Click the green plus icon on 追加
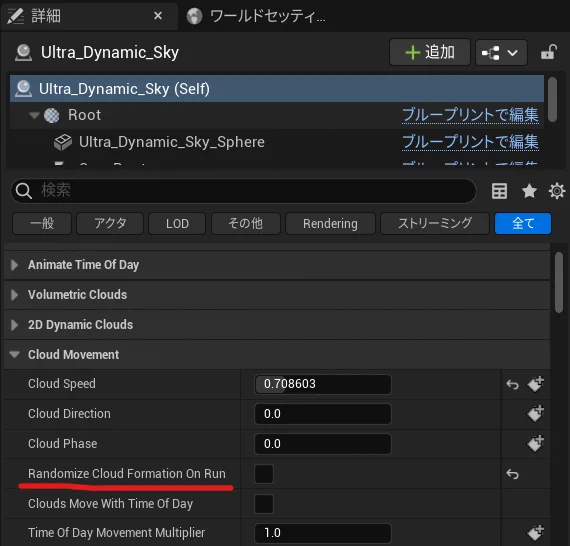 [x=413, y=53]
